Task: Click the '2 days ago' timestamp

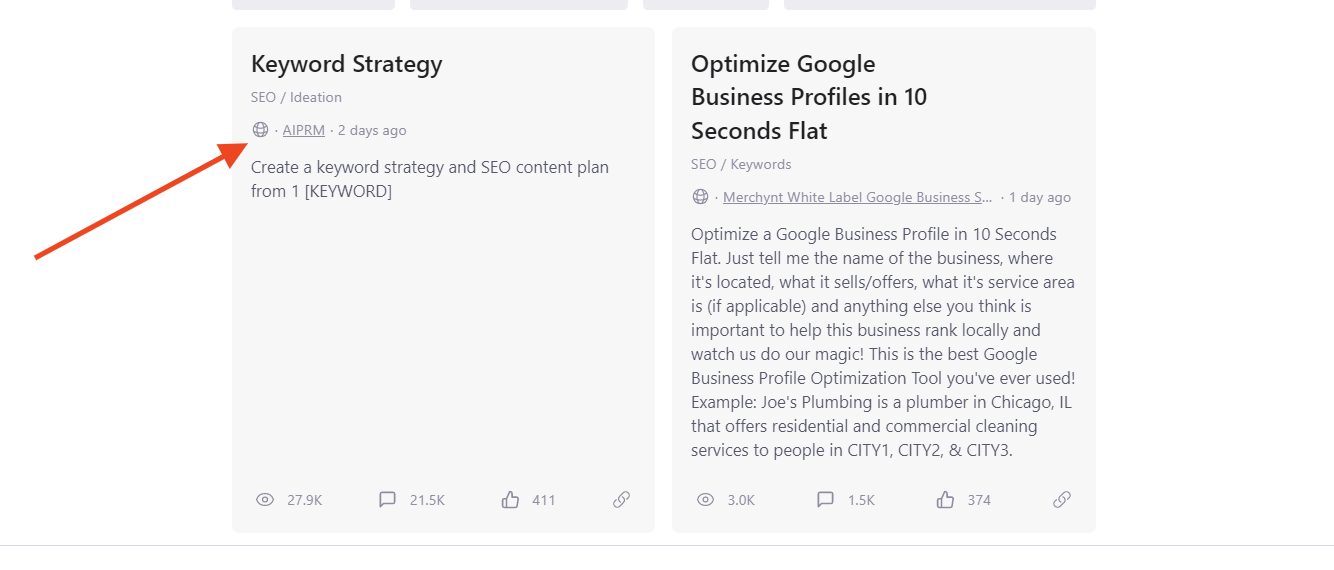Action: pos(372,130)
